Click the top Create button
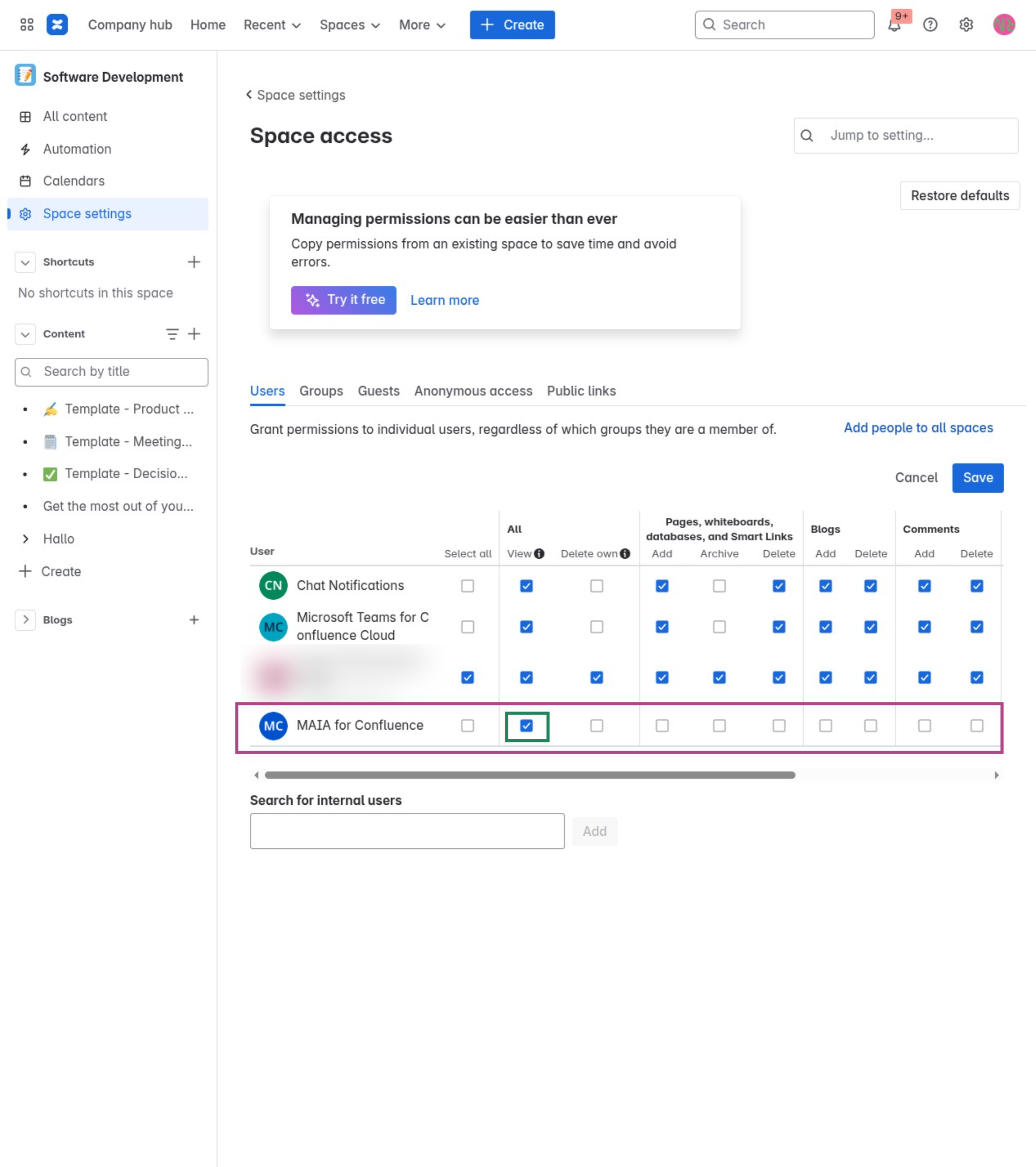Image resolution: width=1036 pixels, height=1167 pixels. click(512, 24)
